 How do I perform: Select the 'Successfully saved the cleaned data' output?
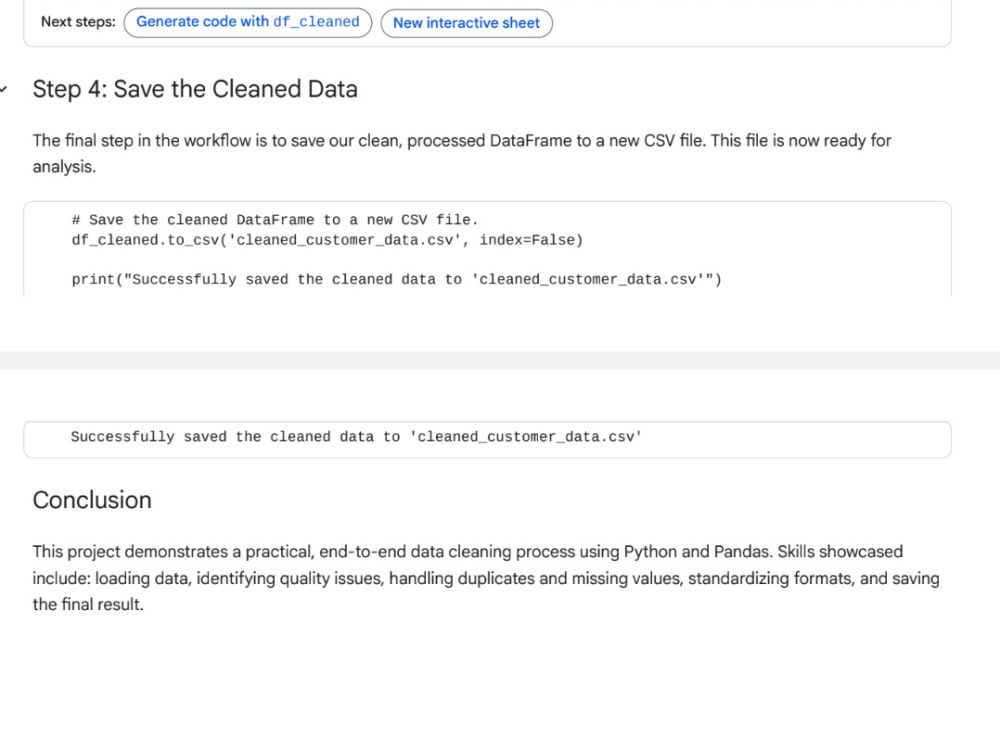357,437
